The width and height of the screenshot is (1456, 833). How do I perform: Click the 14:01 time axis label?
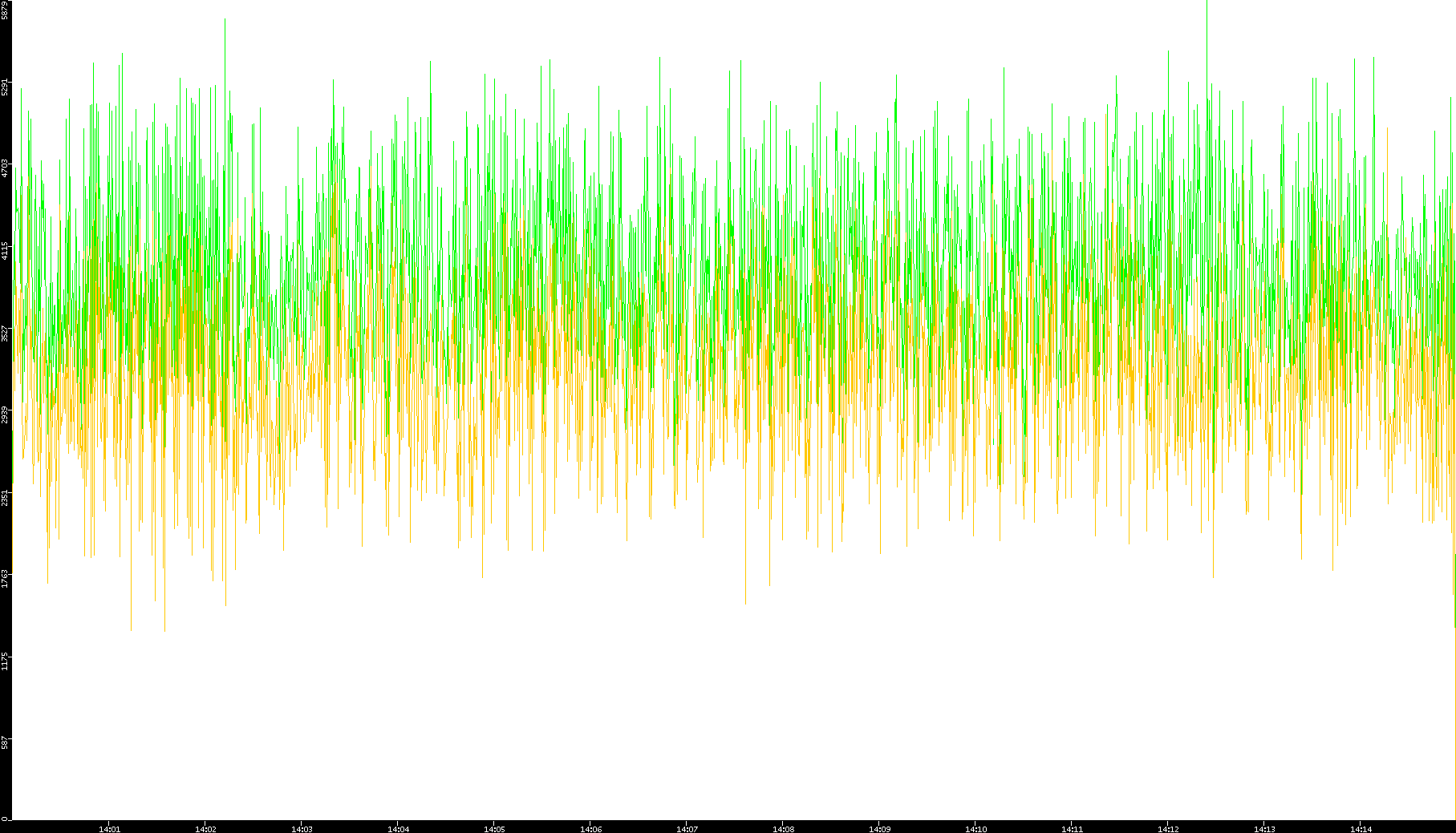(x=109, y=828)
